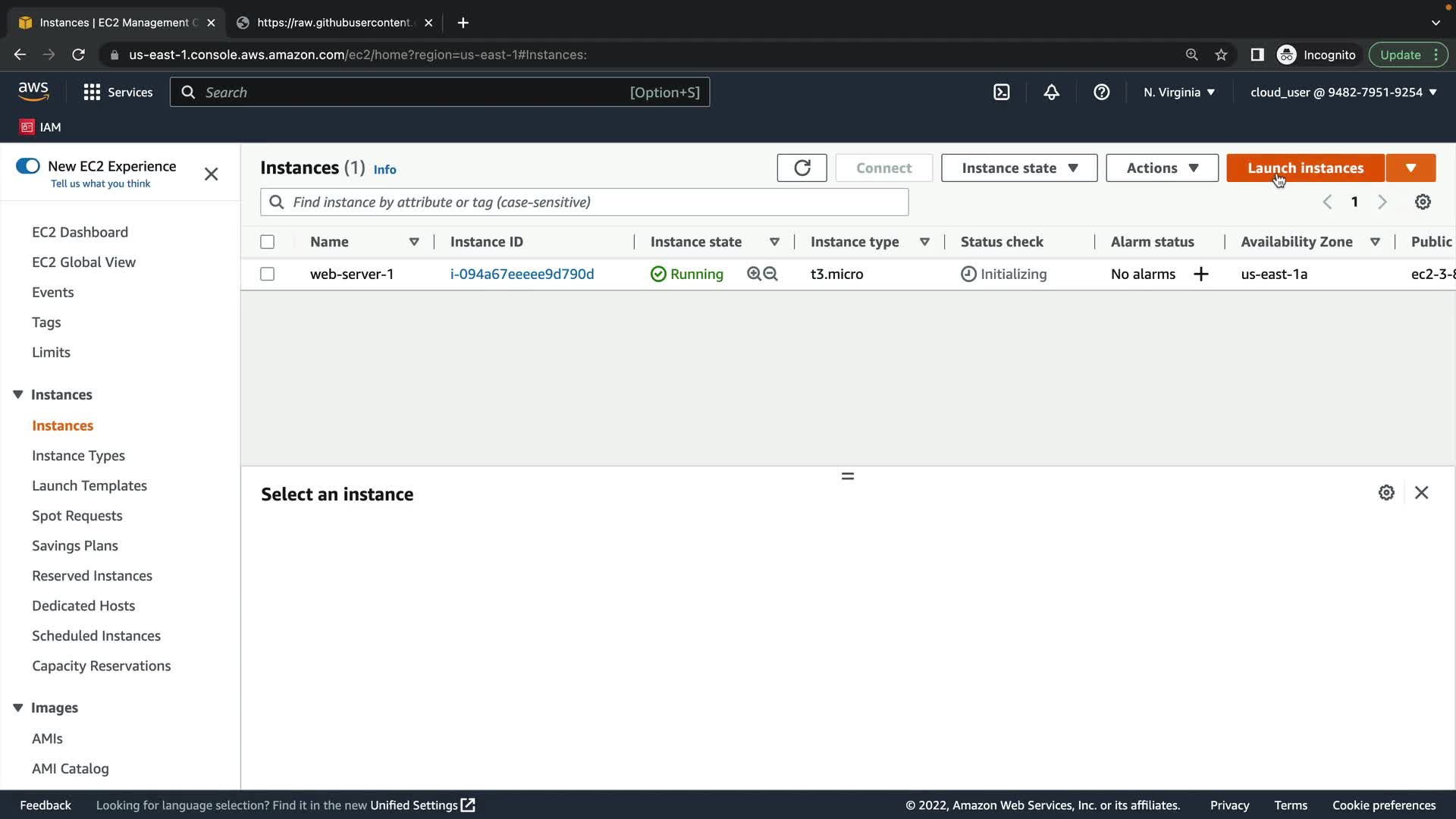The height and width of the screenshot is (819, 1456).
Task: Open instance i-094a67eeeee9d790d link
Action: pos(522,274)
